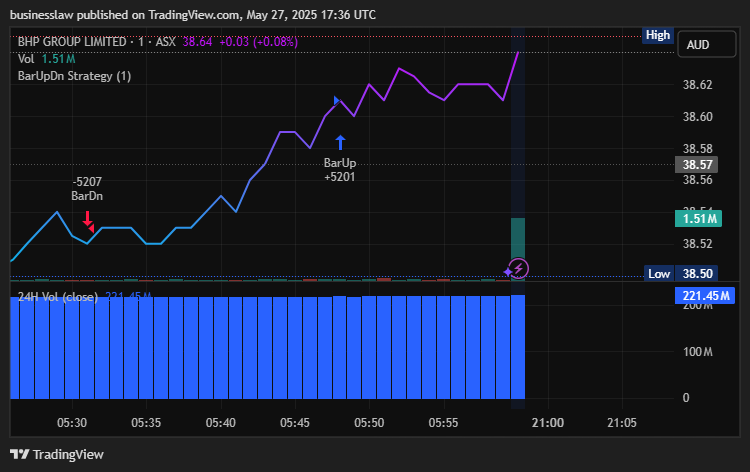This screenshot has width=750, height=472.
Task: Open the AUD currency selector
Action: pos(706,44)
